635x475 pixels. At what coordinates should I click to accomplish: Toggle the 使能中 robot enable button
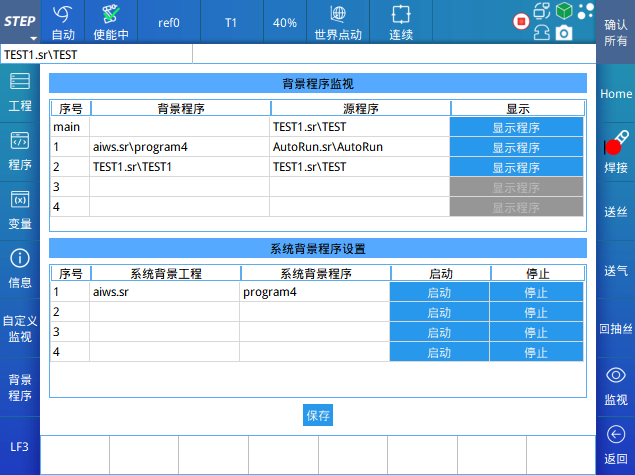110,21
